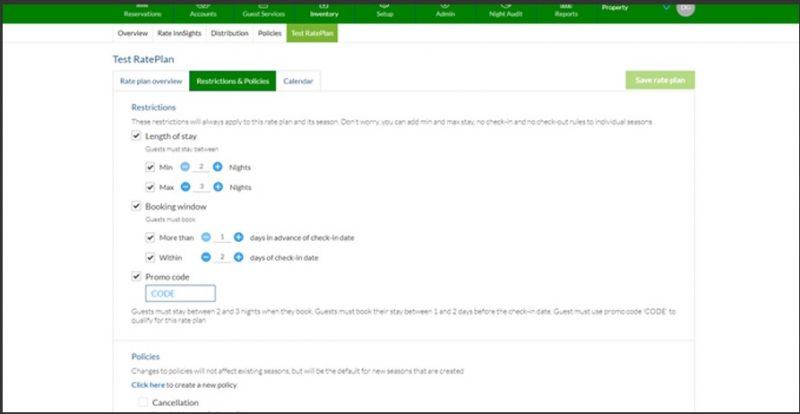Viewport: 800px width, 414px height.
Task: Click the Max nights number field
Action: click(x=202, y=187)
